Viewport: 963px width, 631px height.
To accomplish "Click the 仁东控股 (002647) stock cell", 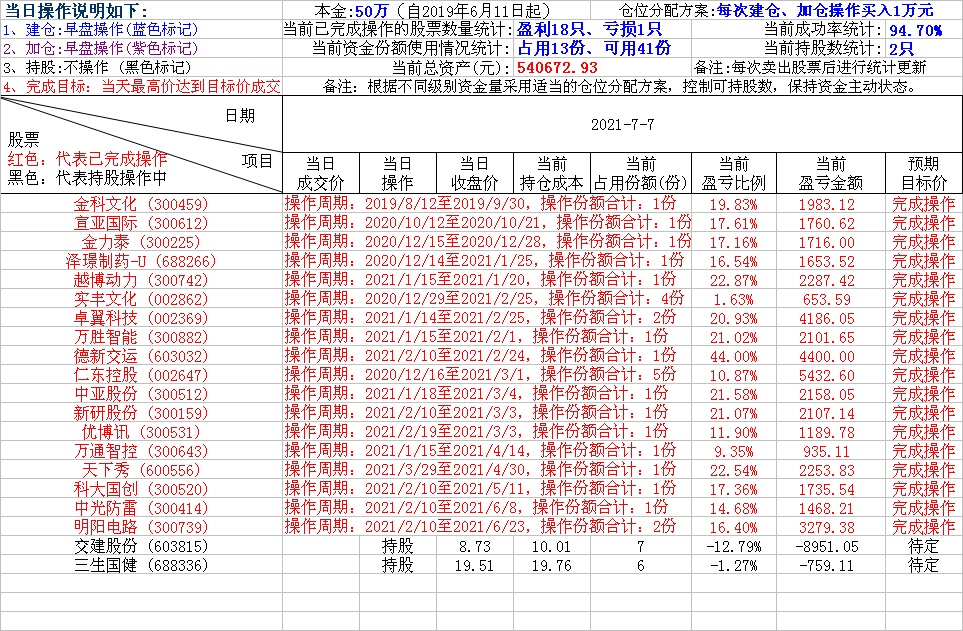I will coord(141,375).
